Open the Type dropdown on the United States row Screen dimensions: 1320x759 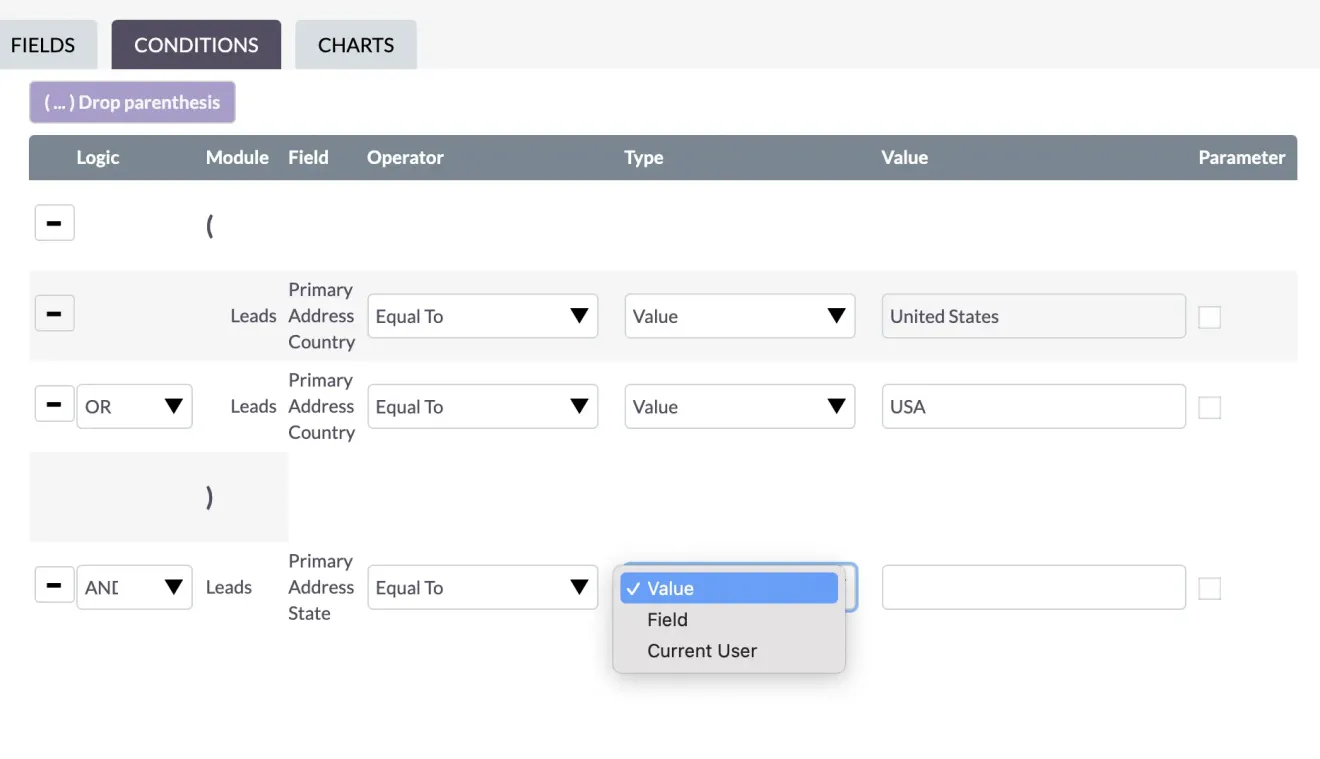point(837,316)
